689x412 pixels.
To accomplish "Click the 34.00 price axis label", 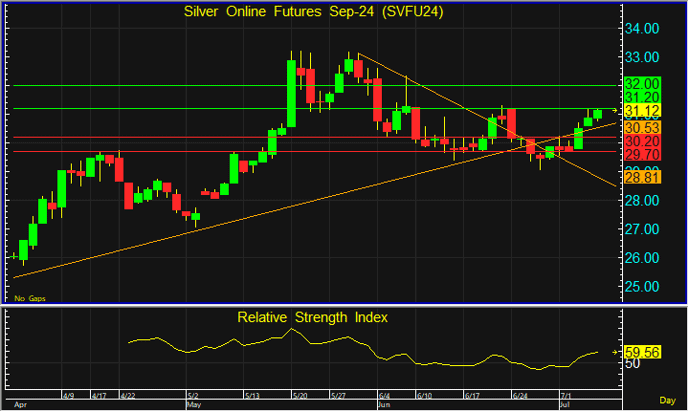I will click(x=643, y=27).
